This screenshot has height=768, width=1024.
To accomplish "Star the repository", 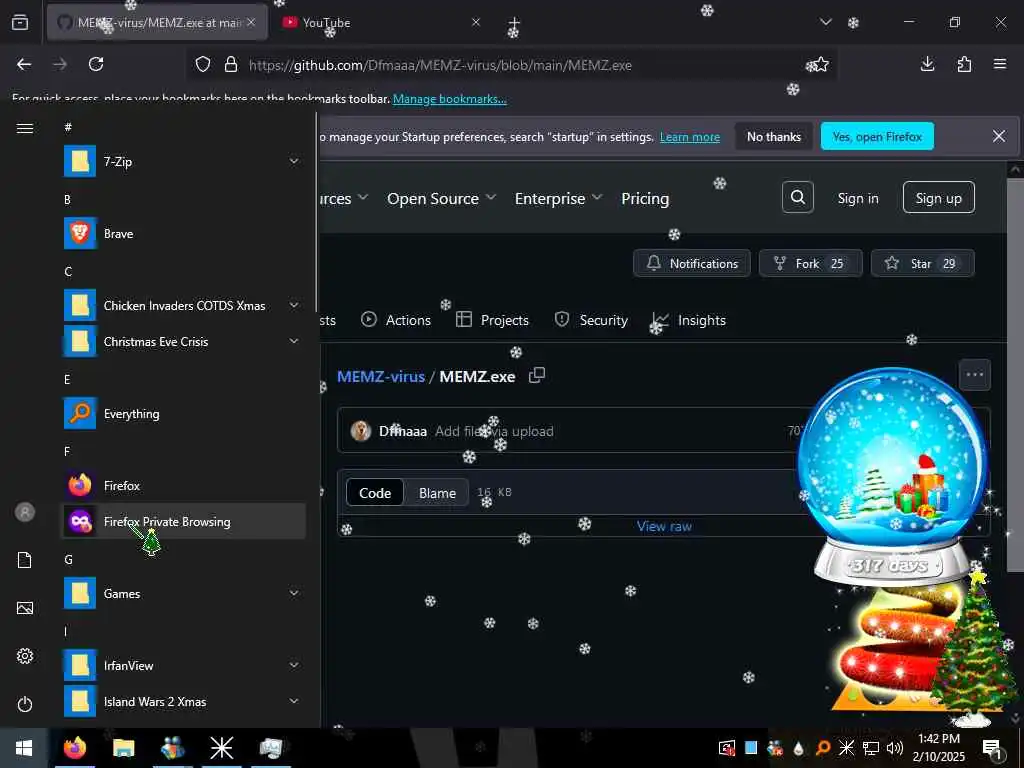I will [x=922, y=263].
